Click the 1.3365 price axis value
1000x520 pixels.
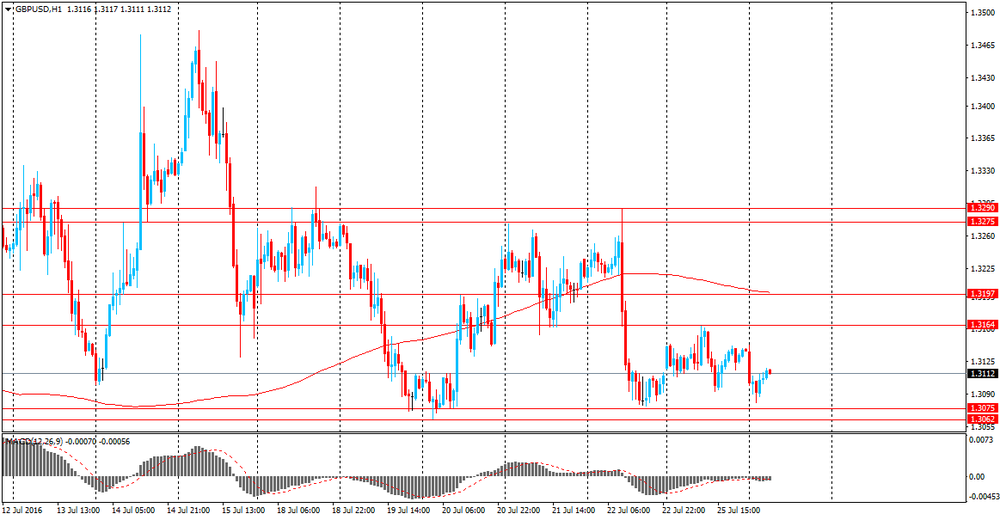[983, 138]
